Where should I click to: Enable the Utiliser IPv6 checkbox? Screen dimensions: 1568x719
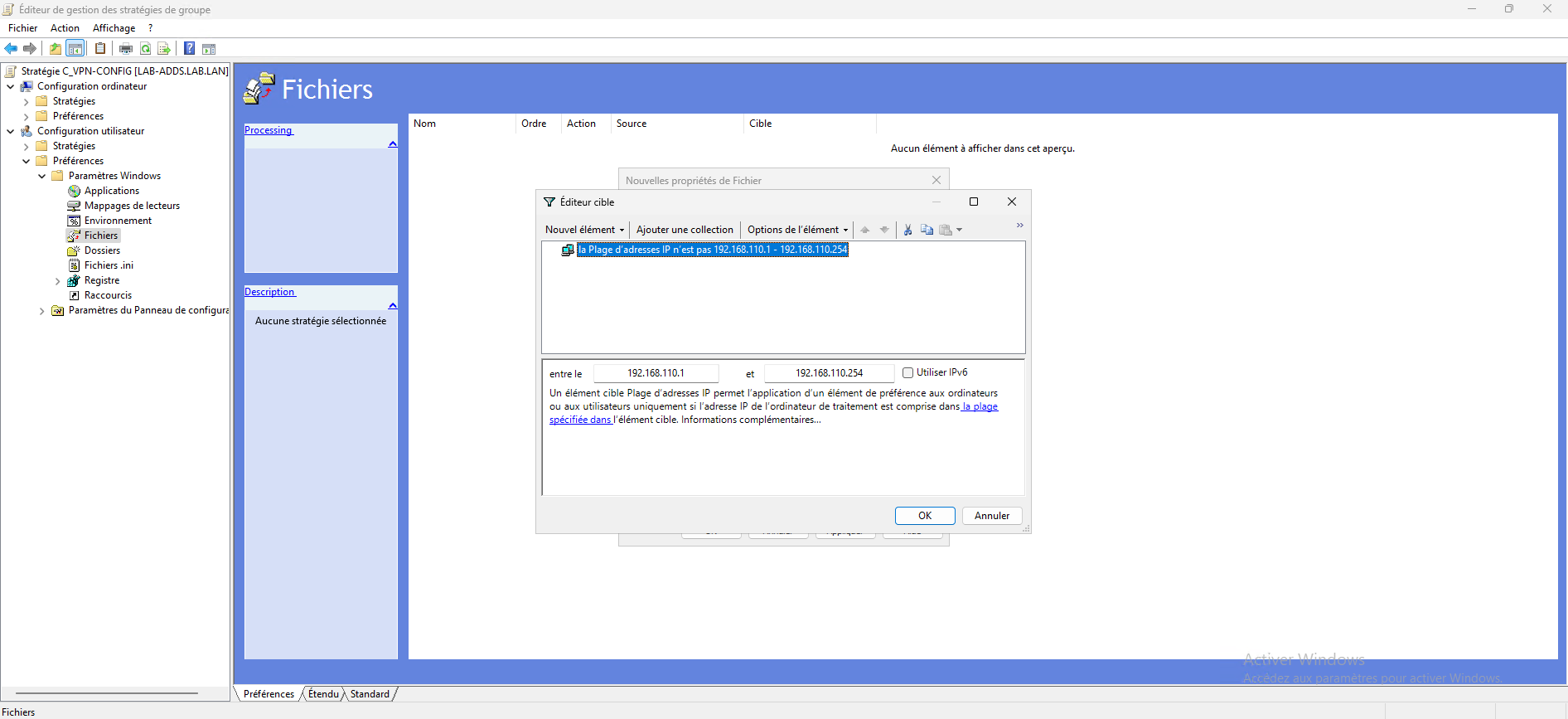coord(907,373)
